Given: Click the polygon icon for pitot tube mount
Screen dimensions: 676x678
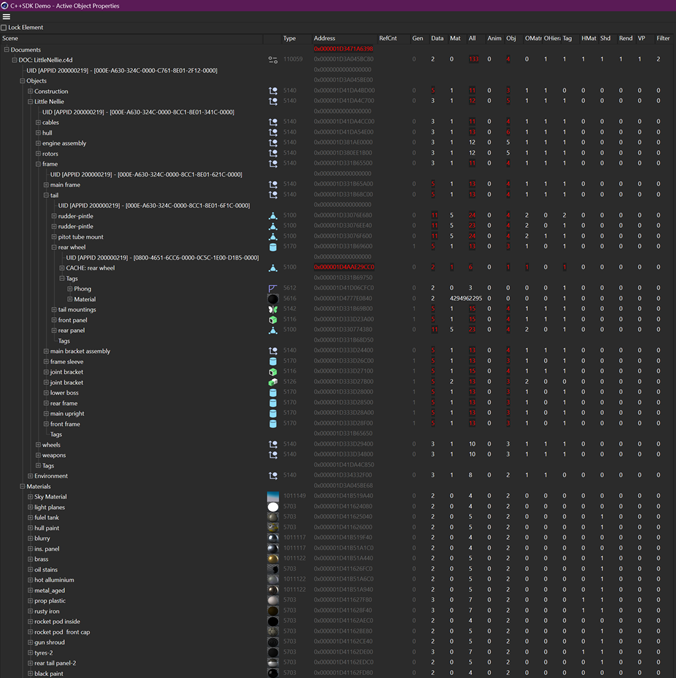Looking at the screenshot, I should [x=273, y=237].
